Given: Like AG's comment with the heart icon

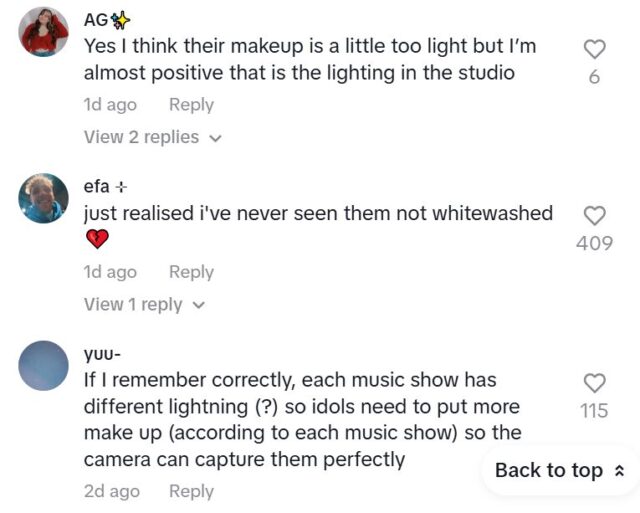Looking at the screenshot, I should (594, 49).
